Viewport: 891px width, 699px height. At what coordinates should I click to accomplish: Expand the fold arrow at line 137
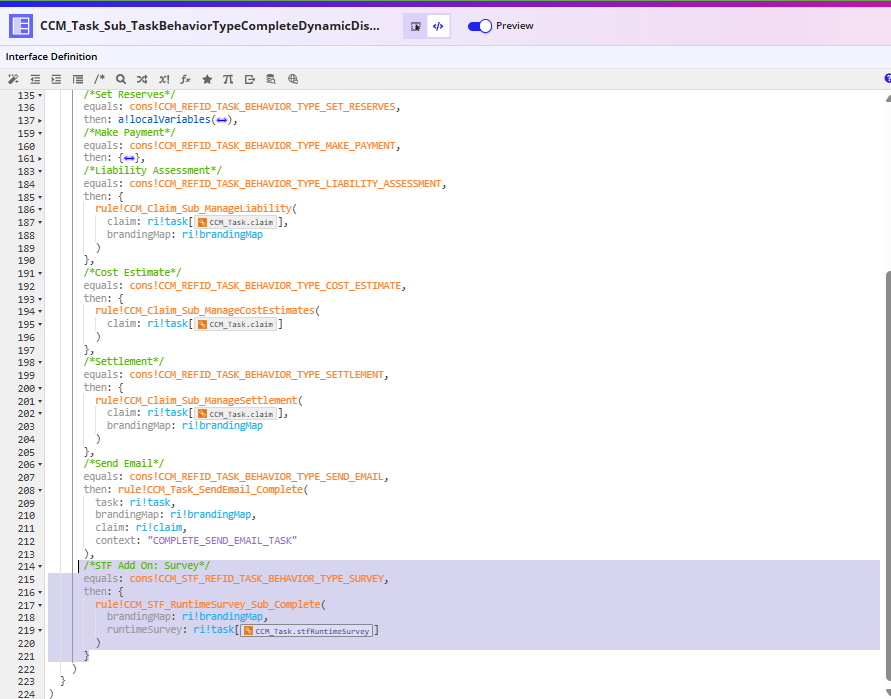tap(40, 120)
